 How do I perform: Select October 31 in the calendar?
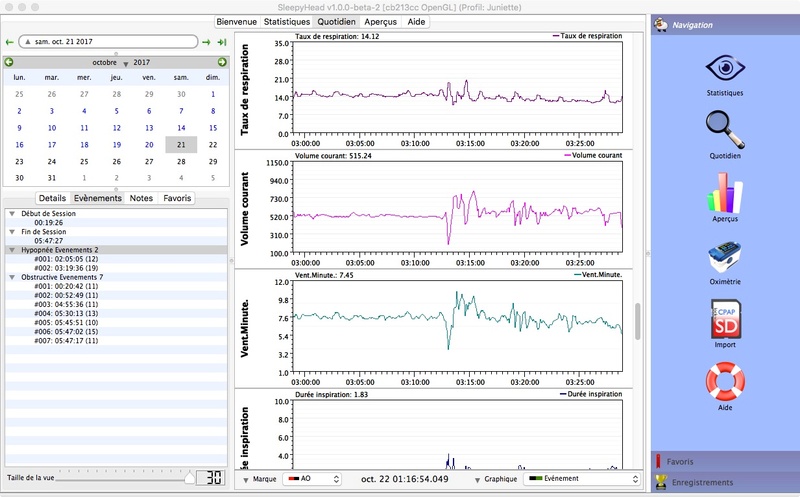point(52,178)
